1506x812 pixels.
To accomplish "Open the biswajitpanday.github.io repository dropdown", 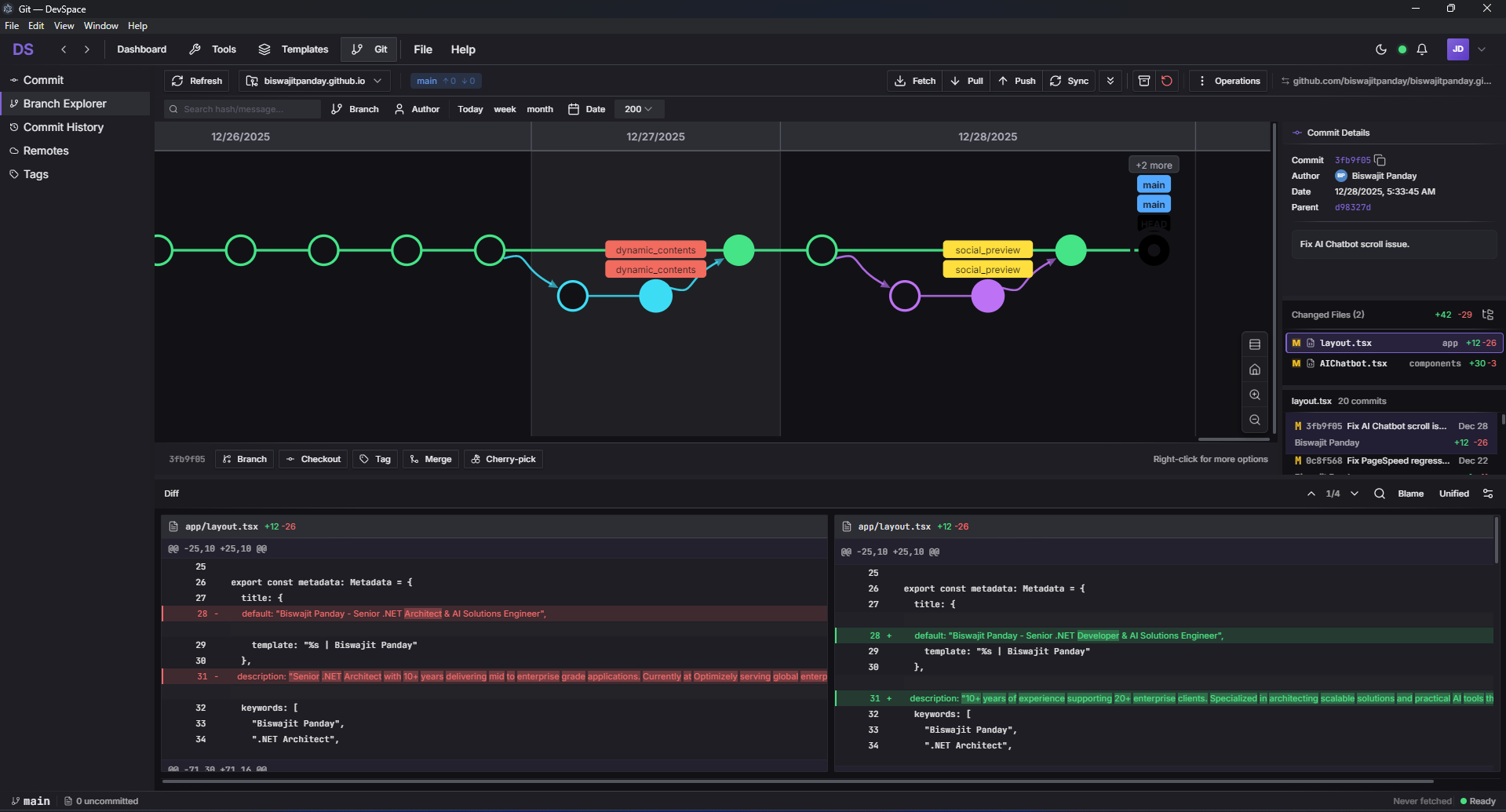I will [x=314, y=81].
